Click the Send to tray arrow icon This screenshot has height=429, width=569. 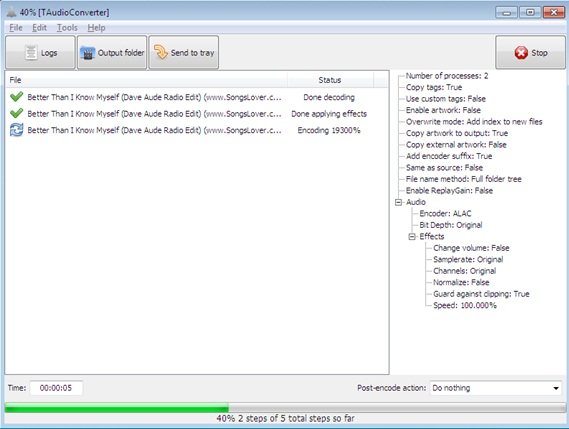click(x=161, y=52)
